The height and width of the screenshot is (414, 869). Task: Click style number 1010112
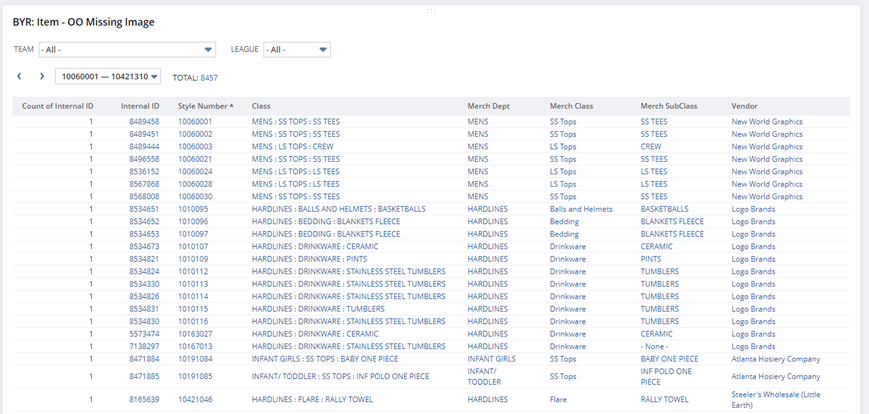(x=193, y=272)
